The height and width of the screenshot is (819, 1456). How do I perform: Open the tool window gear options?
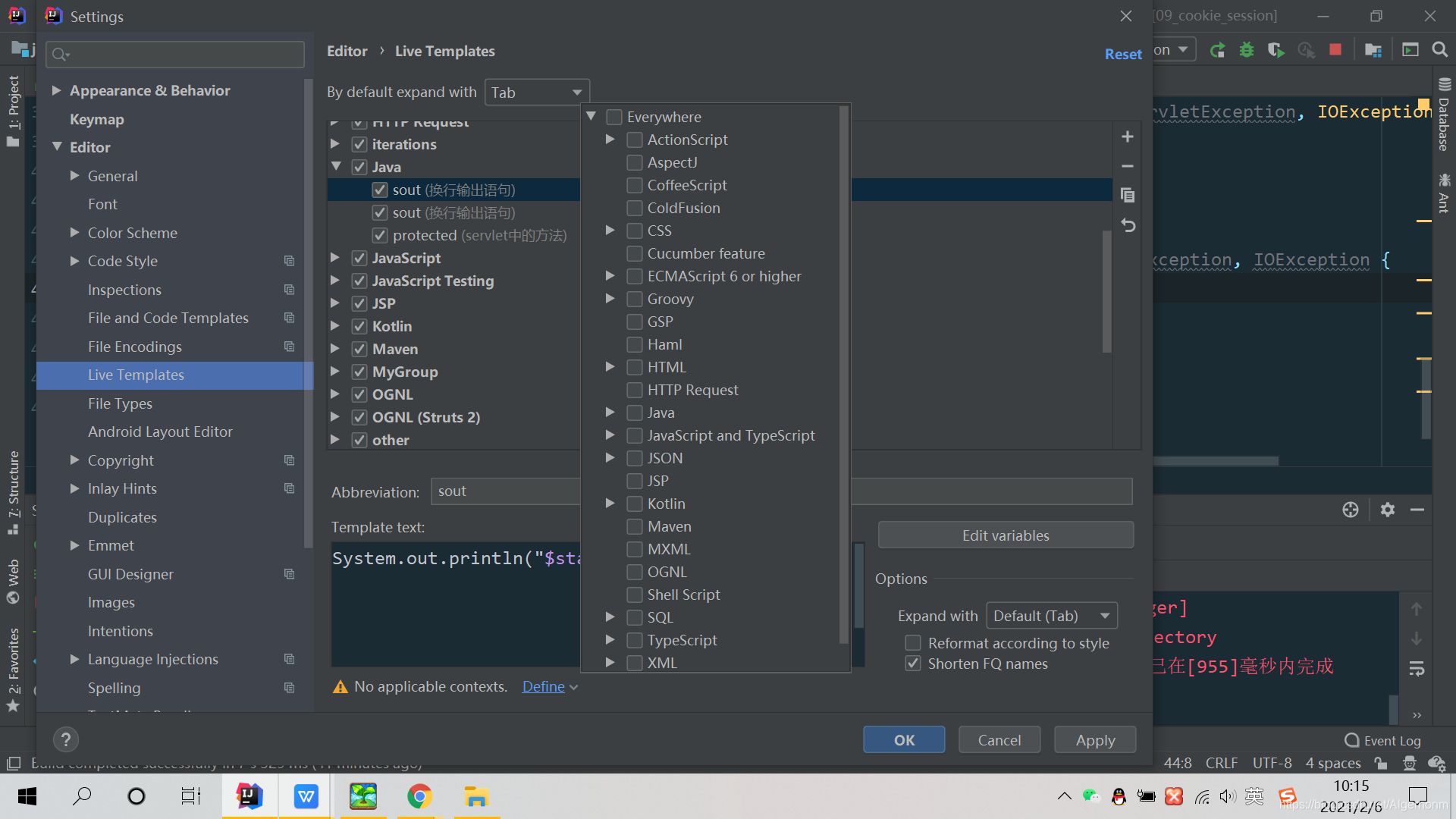(x=1388, y=510)
